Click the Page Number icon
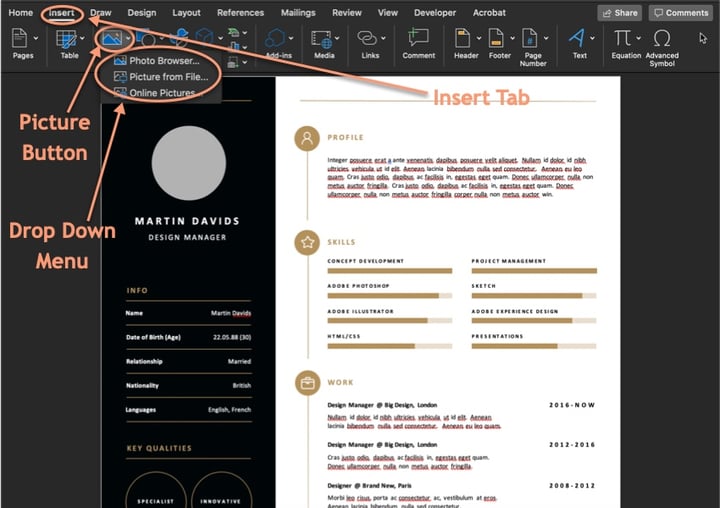 [529, 38]
